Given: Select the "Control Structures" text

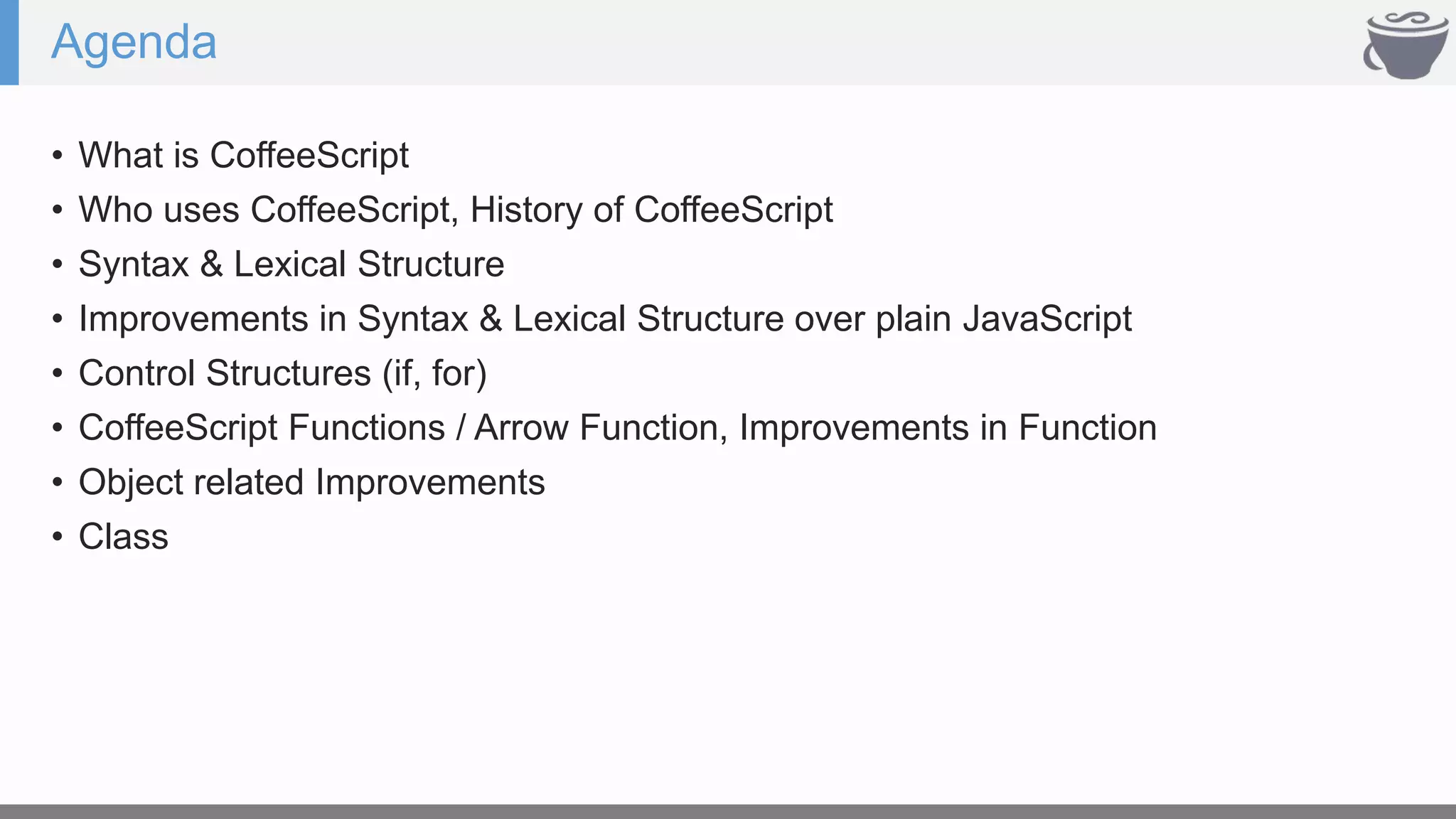Looking at the screenshot, I should (x=225, y=373).
